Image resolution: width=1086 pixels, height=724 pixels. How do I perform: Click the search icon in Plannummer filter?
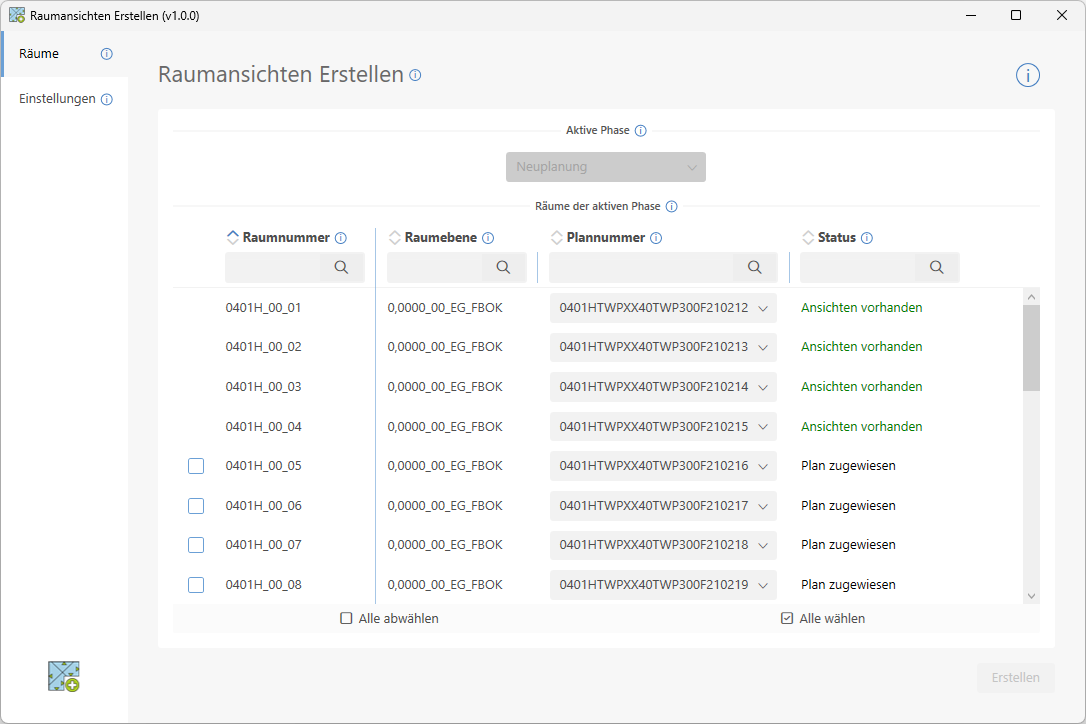coord(755,267)
